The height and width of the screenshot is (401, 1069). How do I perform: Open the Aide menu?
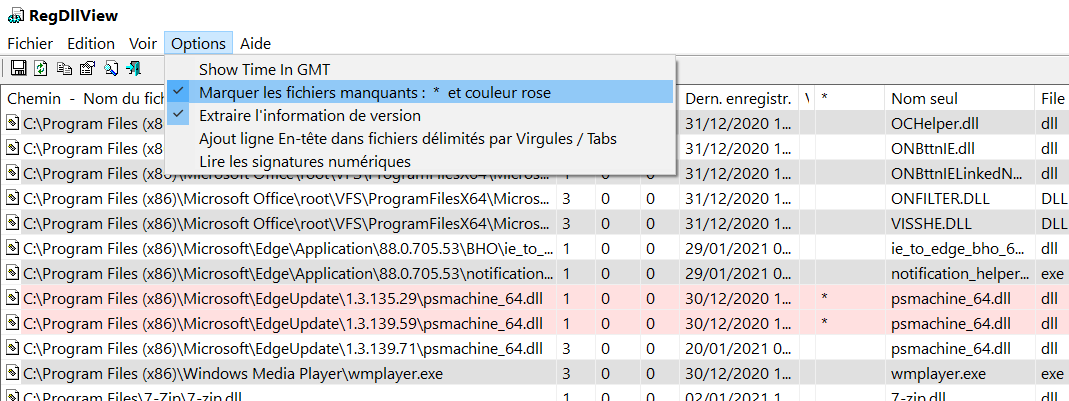[x=256, y=44]
